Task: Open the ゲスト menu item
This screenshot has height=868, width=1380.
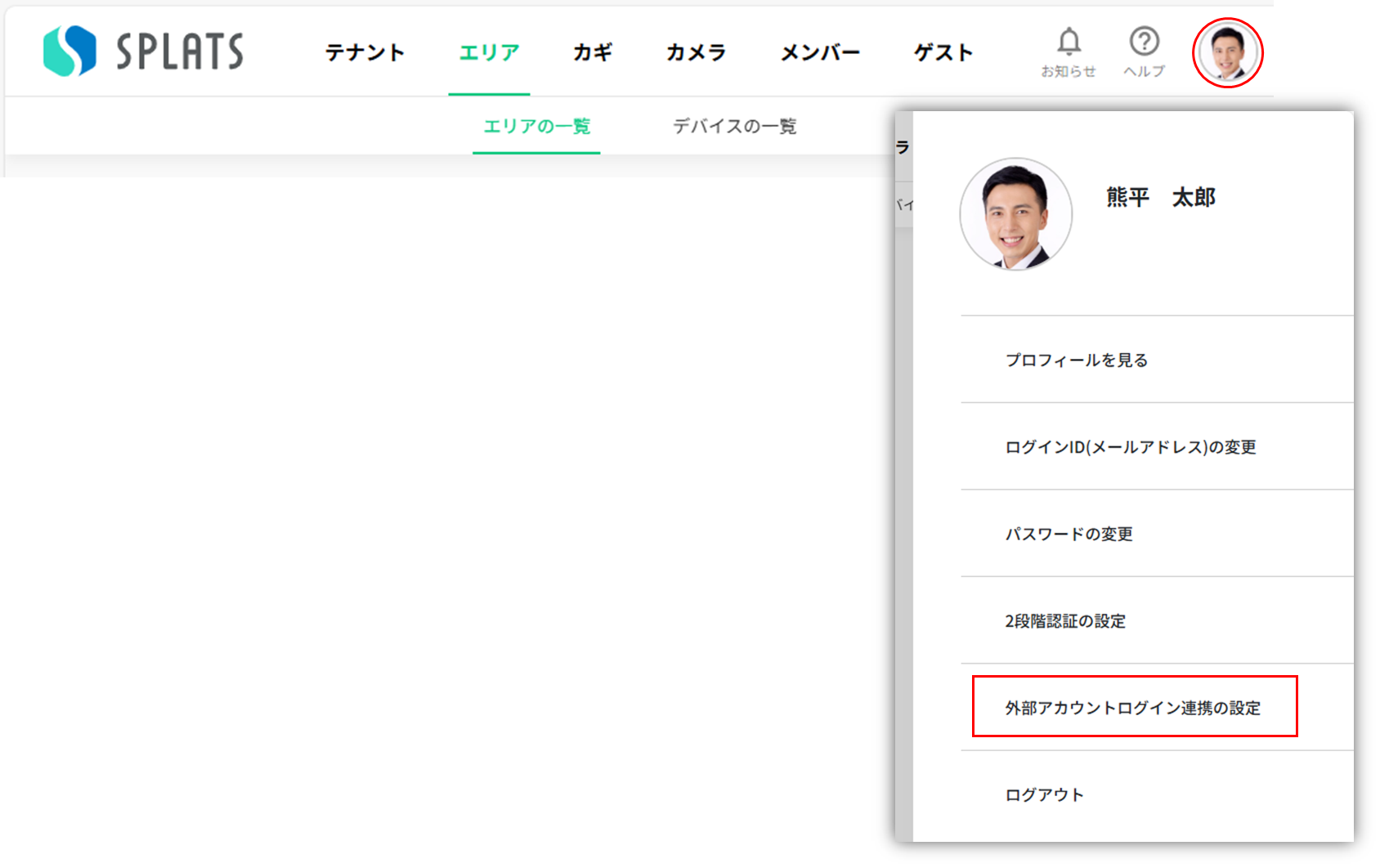Action: pyautogui.click(x=943, y=52)
